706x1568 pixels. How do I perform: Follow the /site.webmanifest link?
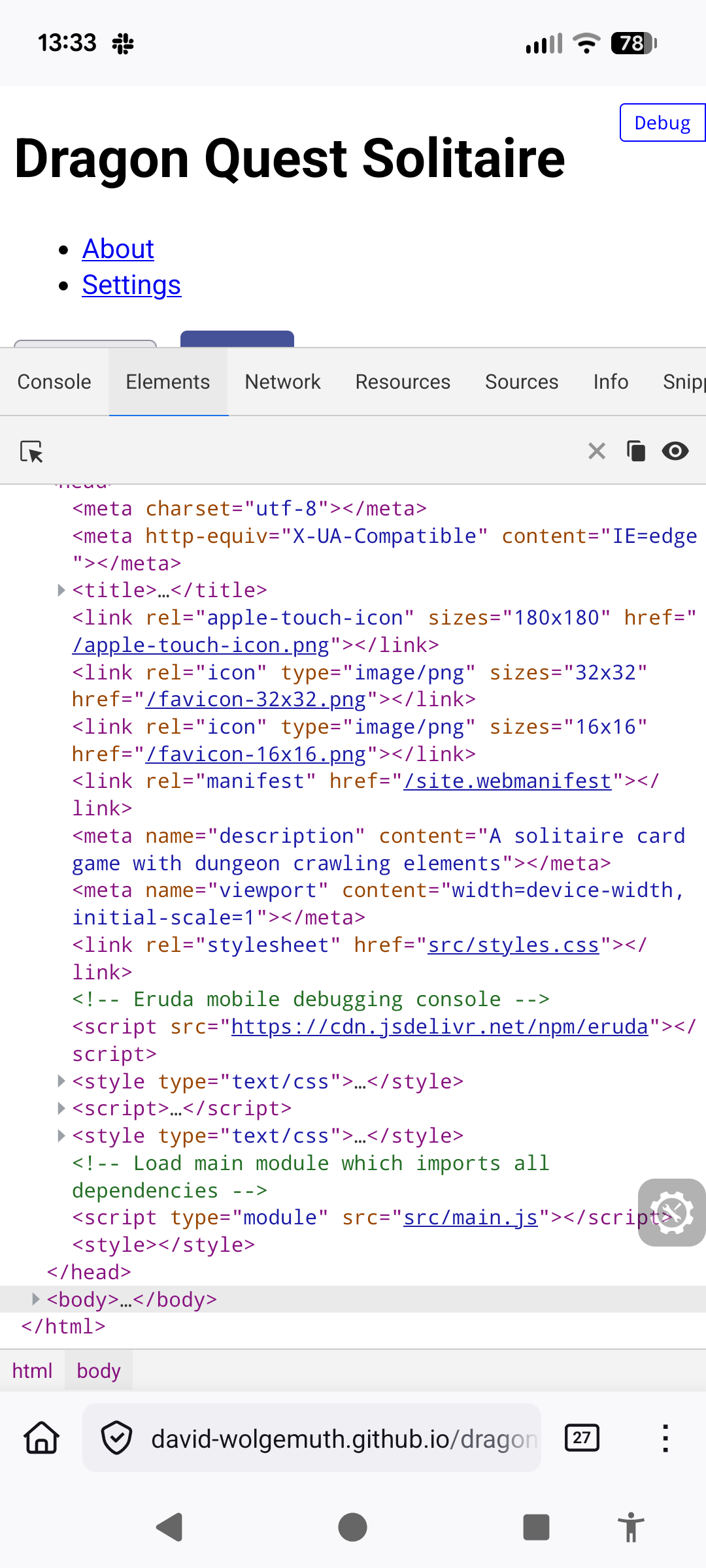508,781
